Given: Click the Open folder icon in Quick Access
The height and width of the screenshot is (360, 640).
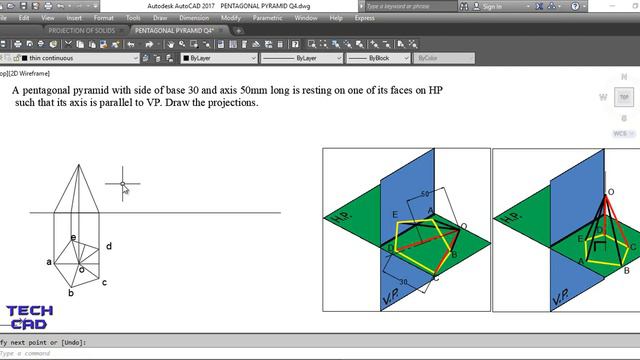Looking at the screenshot, I should [x=11, y=6].
